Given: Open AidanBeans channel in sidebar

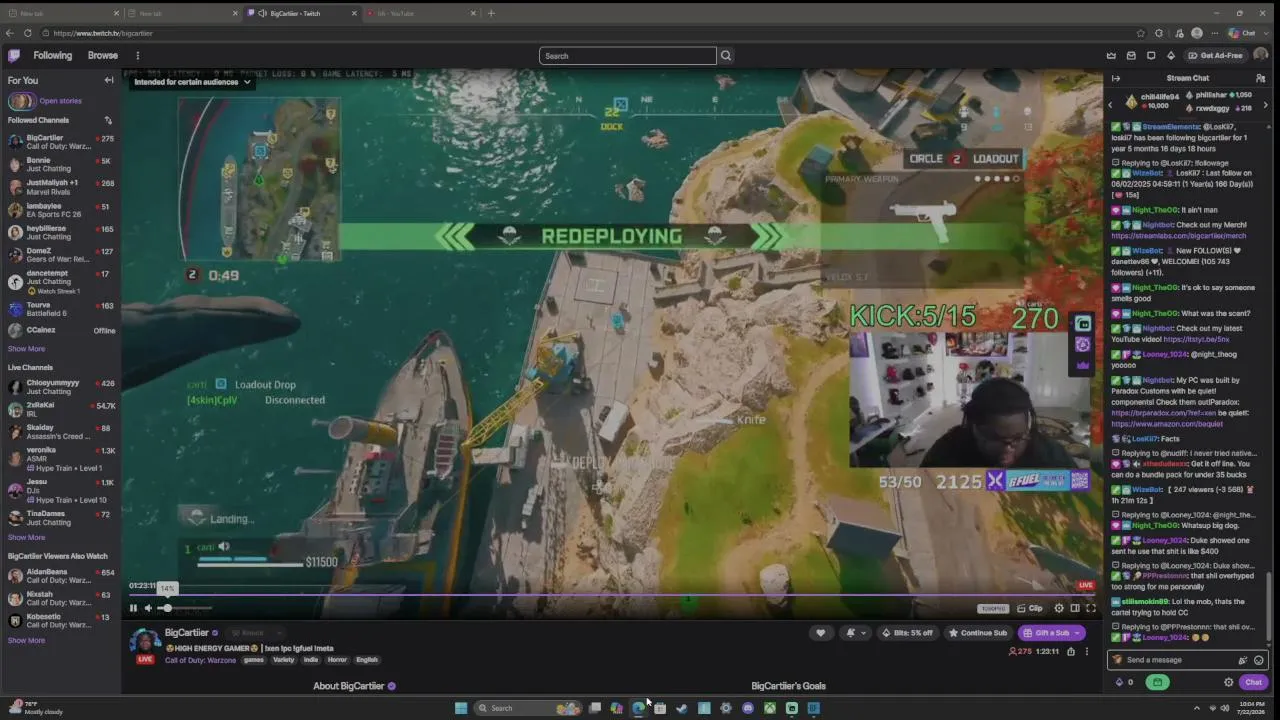Looking at the screenshot, I should pyautogui.click(x=61, y=576).
